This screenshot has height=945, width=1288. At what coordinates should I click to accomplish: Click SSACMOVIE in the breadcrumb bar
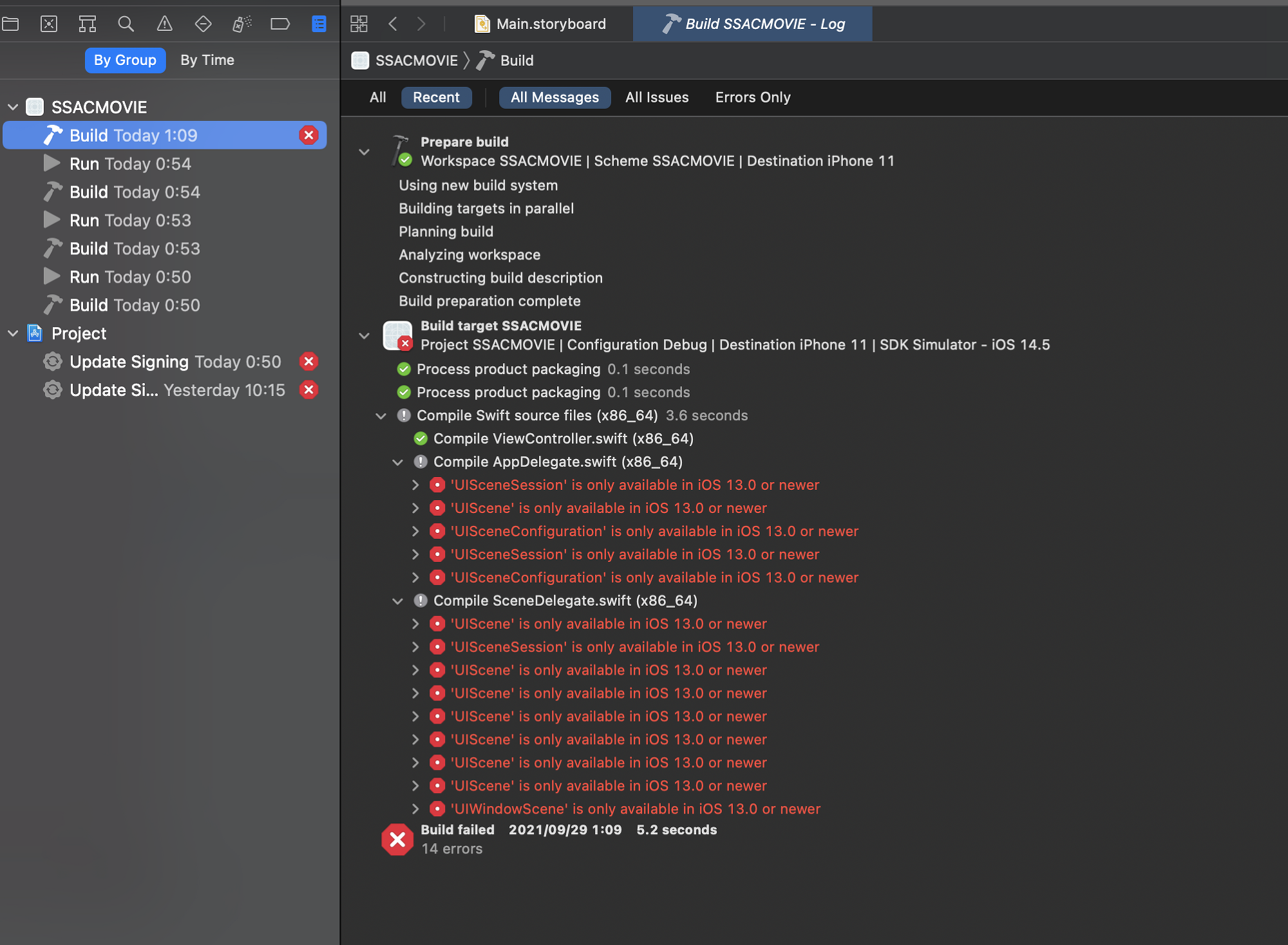[416, 61]
